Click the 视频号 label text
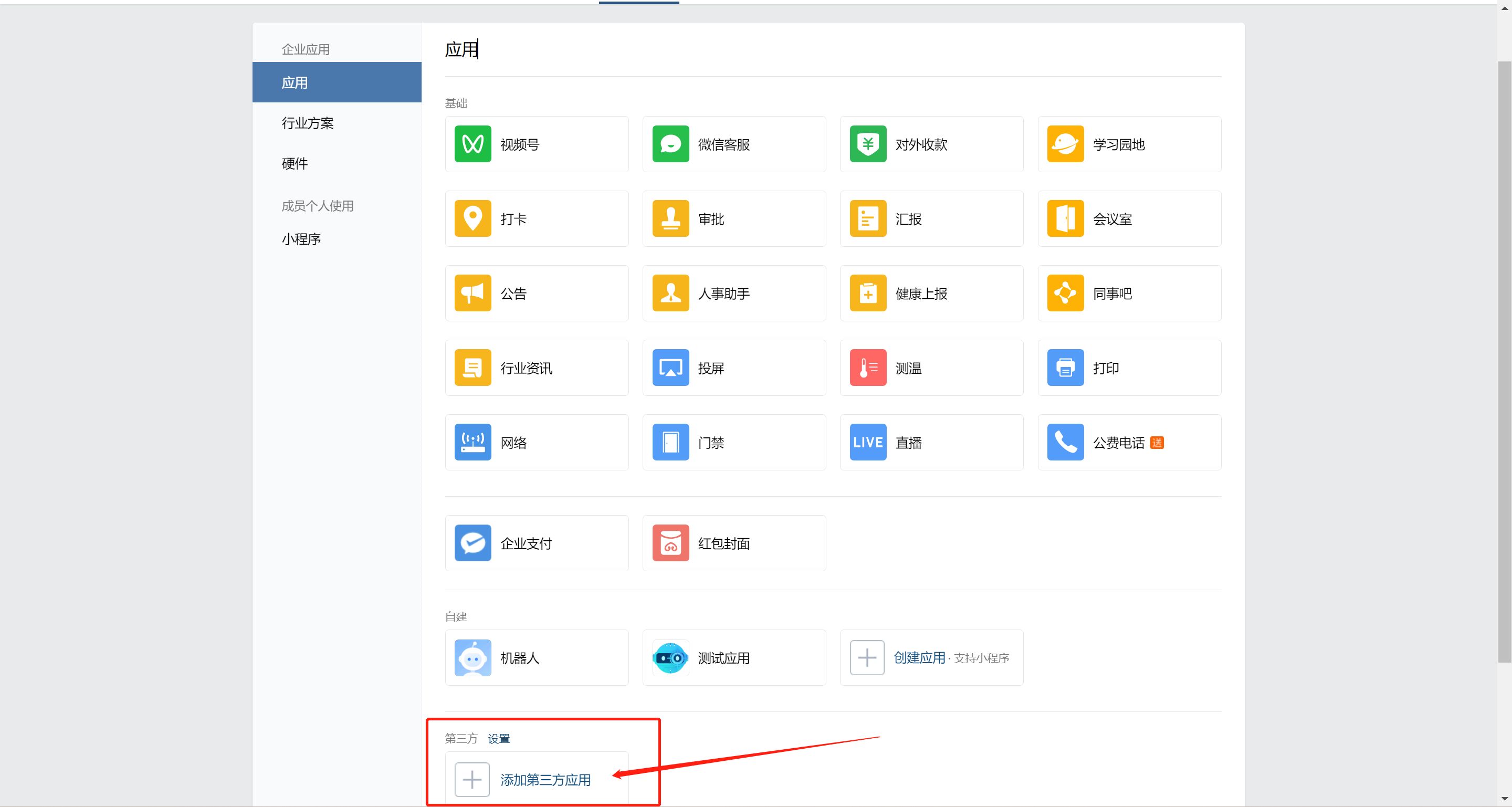 tap(519, 144)
